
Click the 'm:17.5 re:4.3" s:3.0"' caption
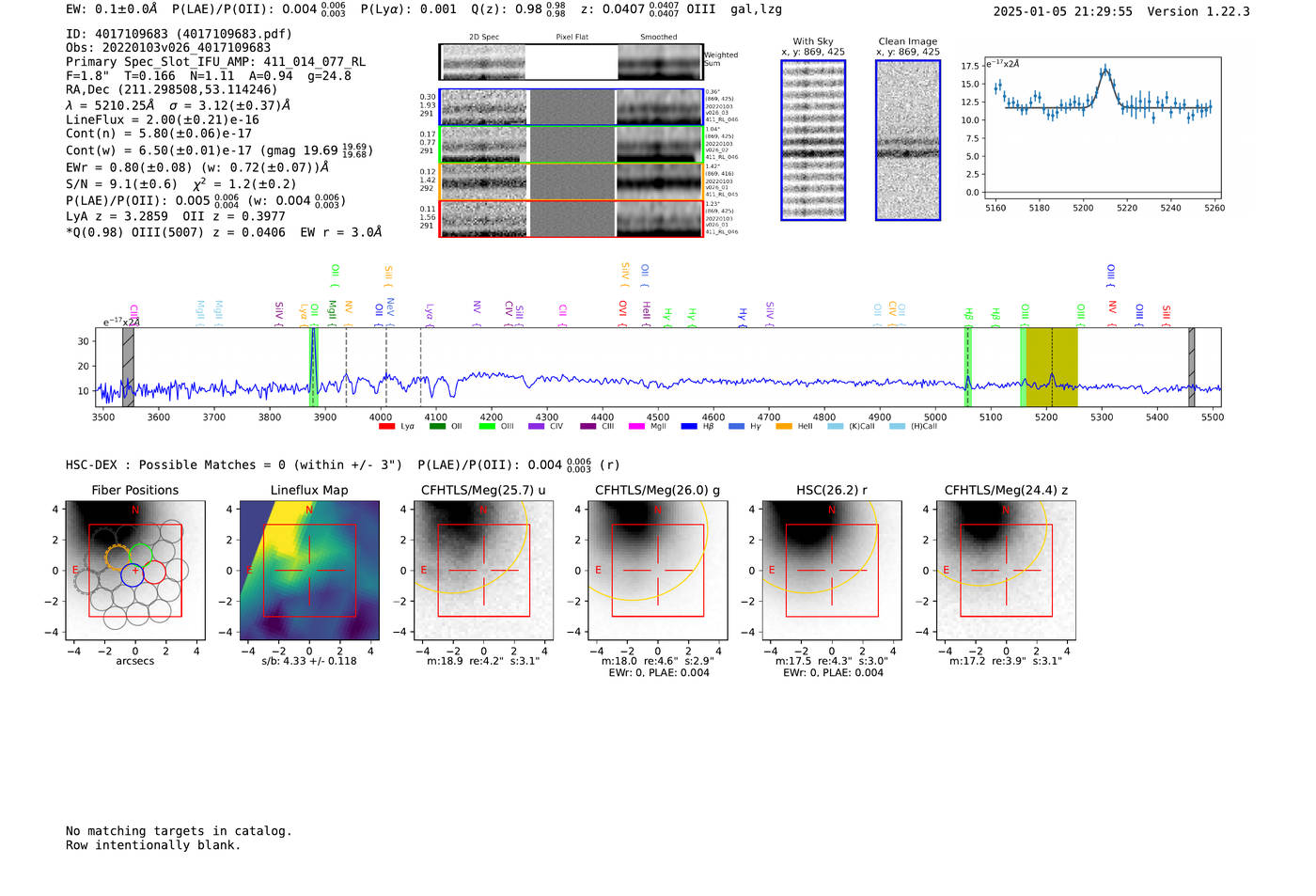pyautogui.click(x=831, y=661)
